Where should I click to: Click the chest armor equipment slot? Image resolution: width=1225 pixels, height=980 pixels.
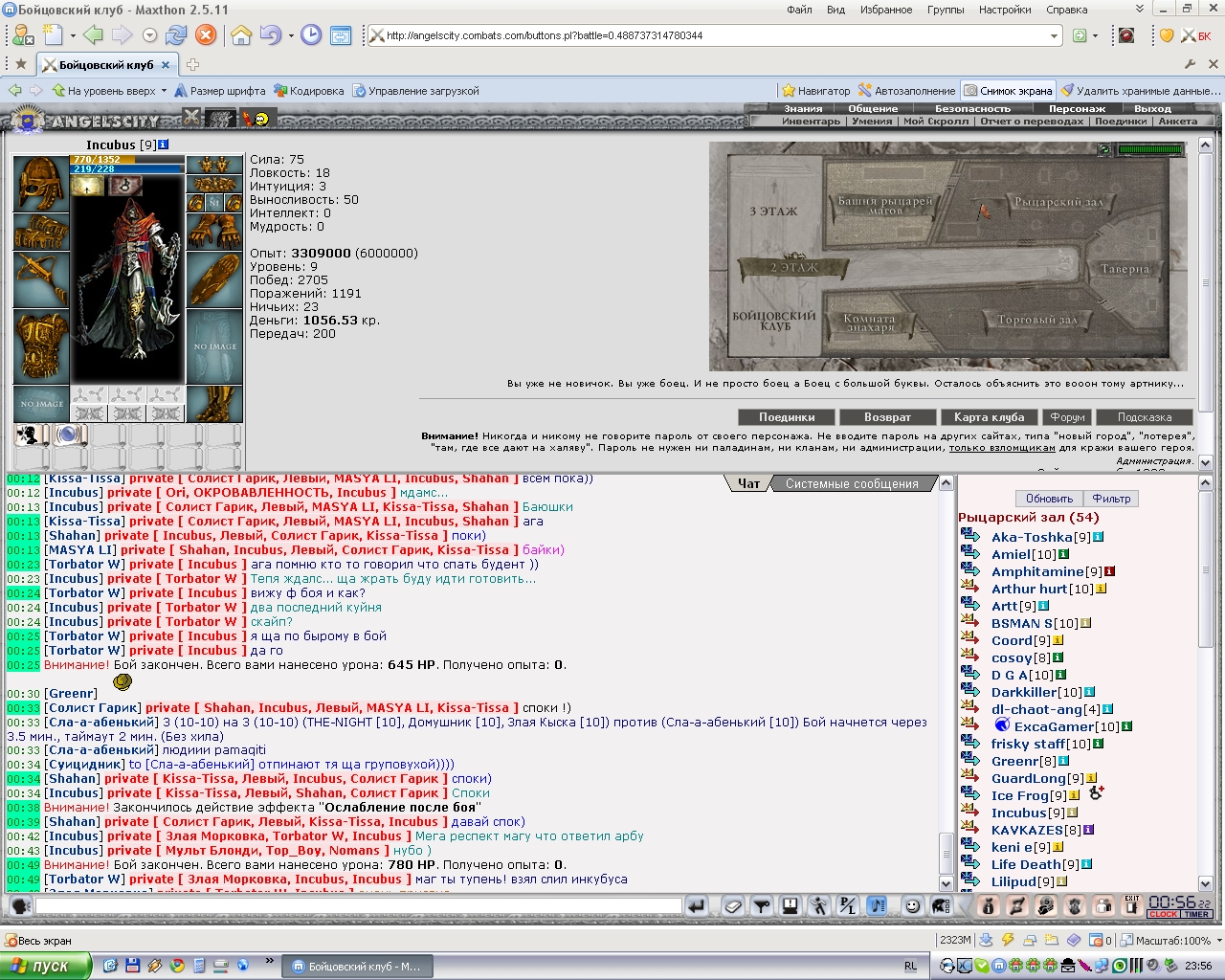(x=40, y=345)
